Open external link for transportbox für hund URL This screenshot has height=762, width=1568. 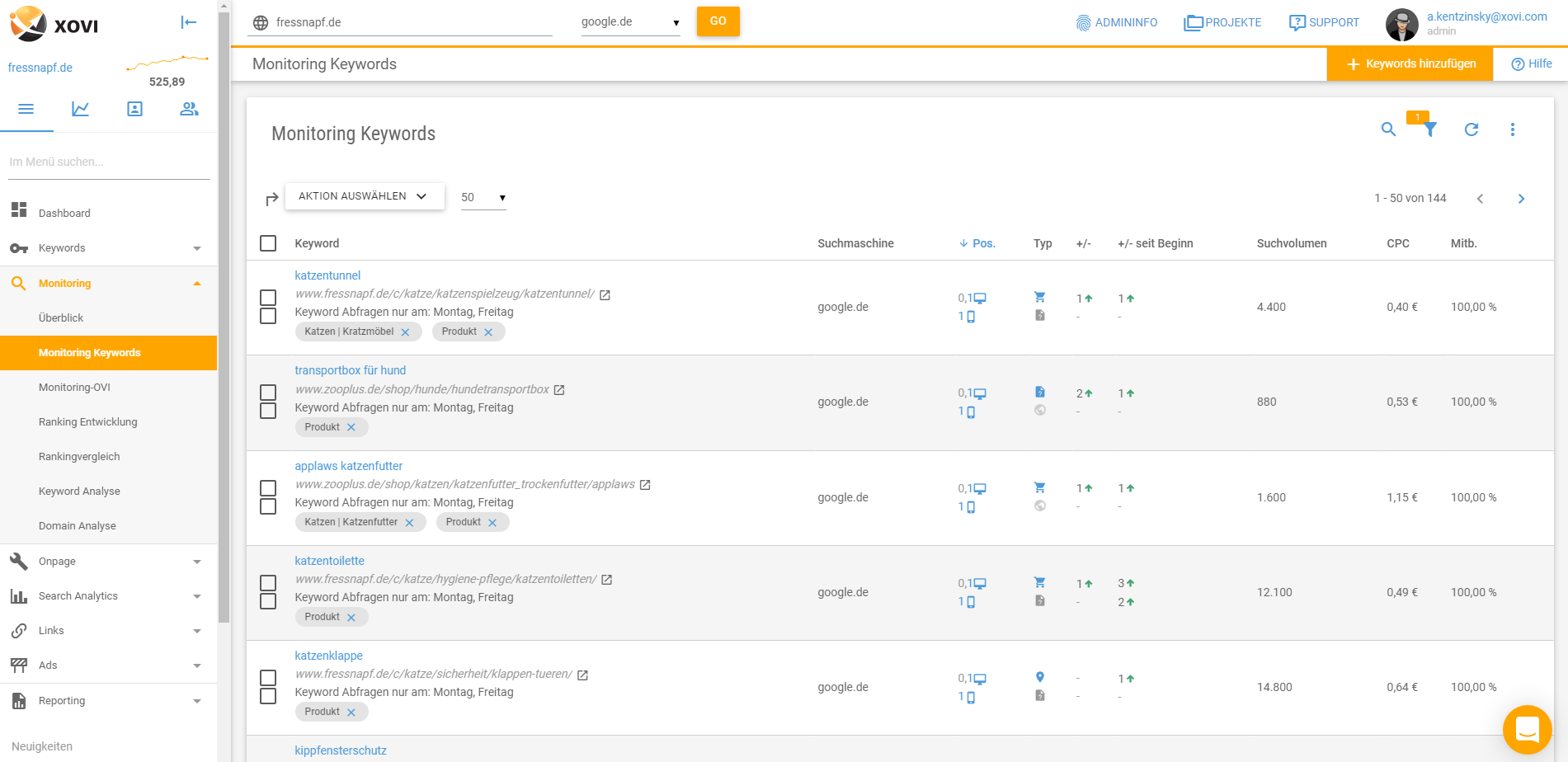(559, 390)
